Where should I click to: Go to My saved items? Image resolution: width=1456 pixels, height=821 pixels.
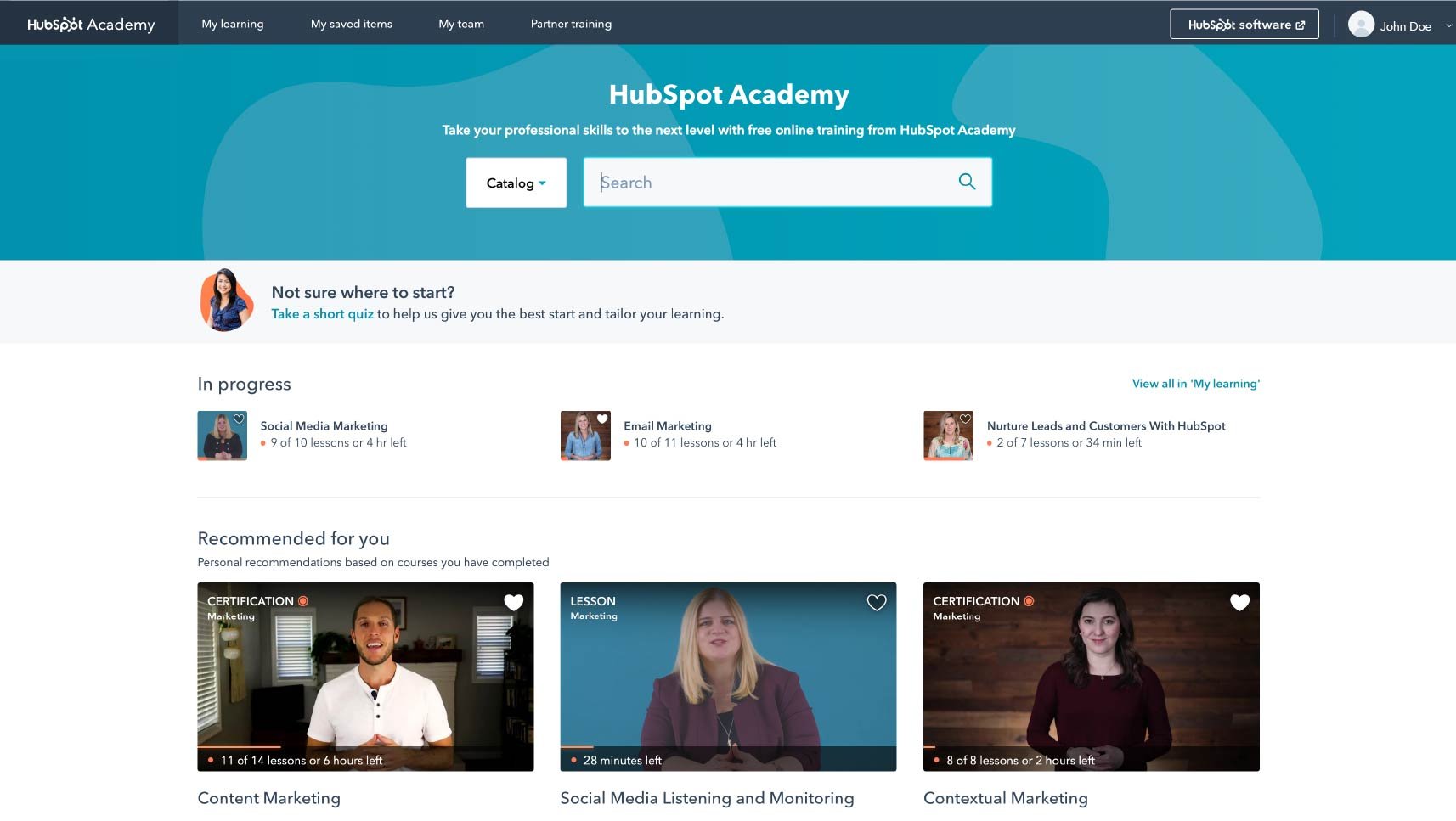(352, 24)
